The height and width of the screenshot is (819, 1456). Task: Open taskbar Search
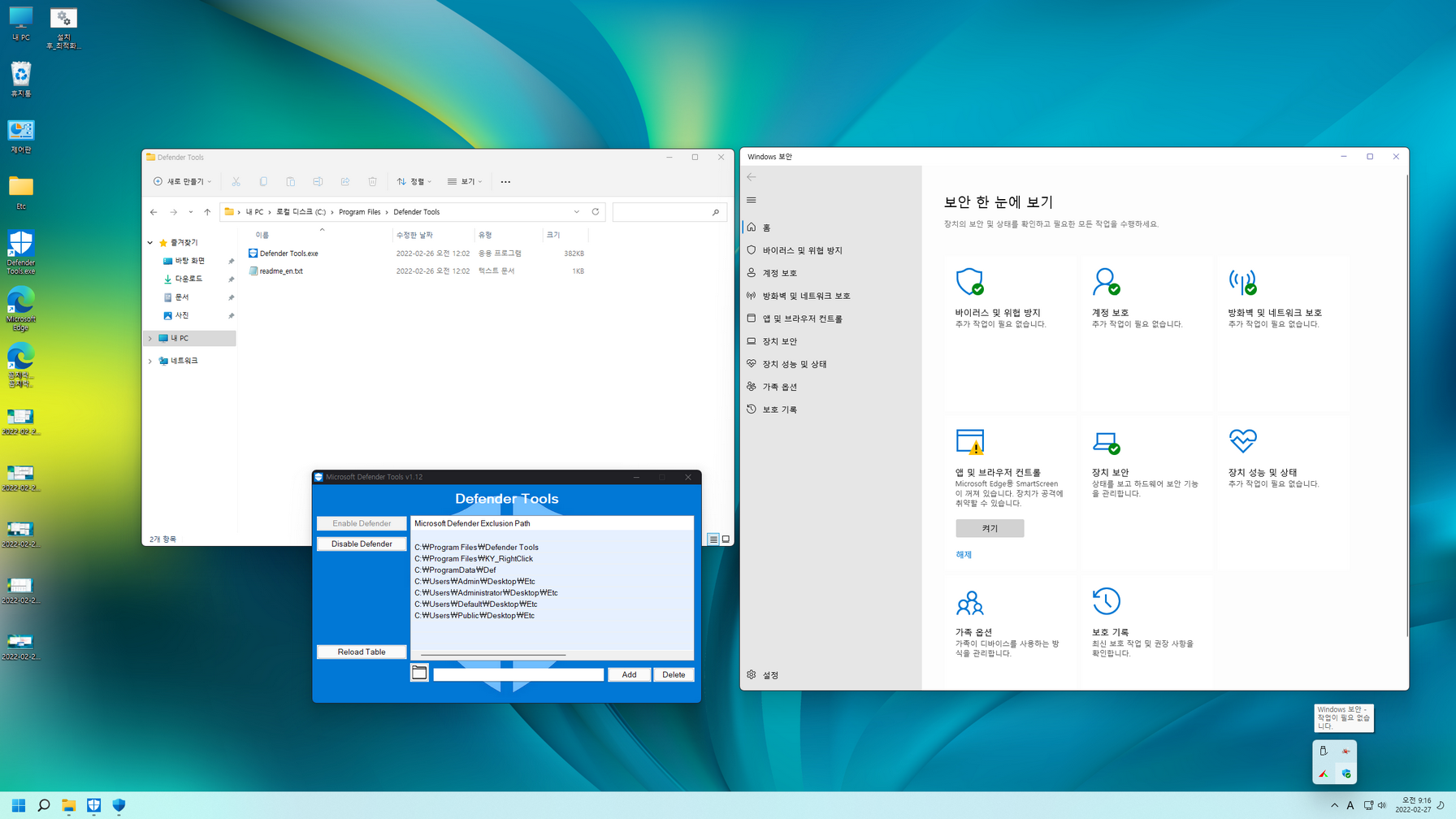click(x=44, y=805)
